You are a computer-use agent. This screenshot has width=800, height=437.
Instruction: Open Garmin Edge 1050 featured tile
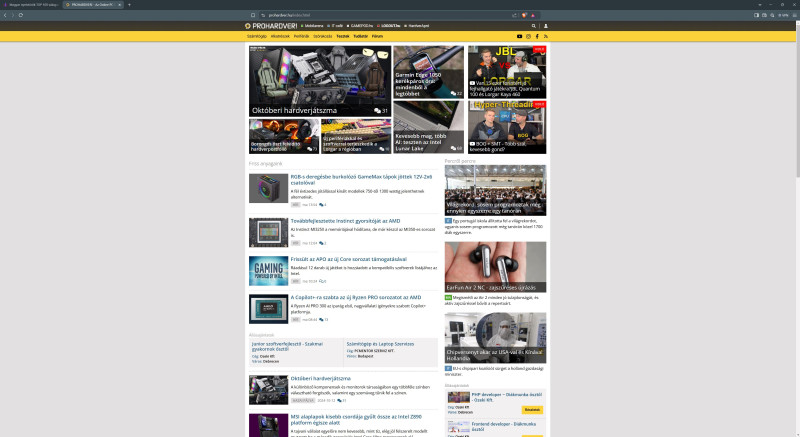[x=429, y=72]
